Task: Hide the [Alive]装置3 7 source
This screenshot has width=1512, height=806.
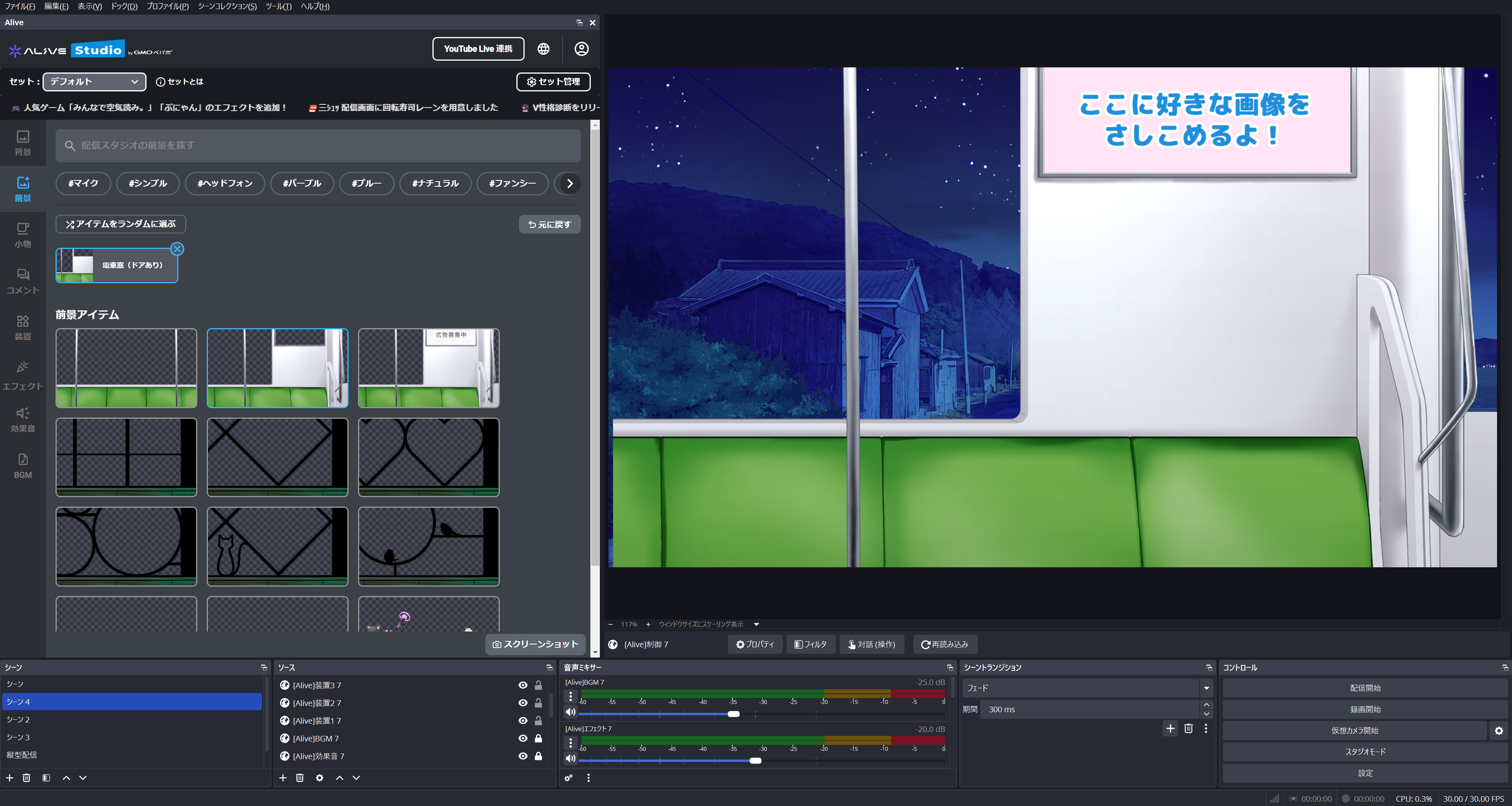Action: [x=522, y=685]
